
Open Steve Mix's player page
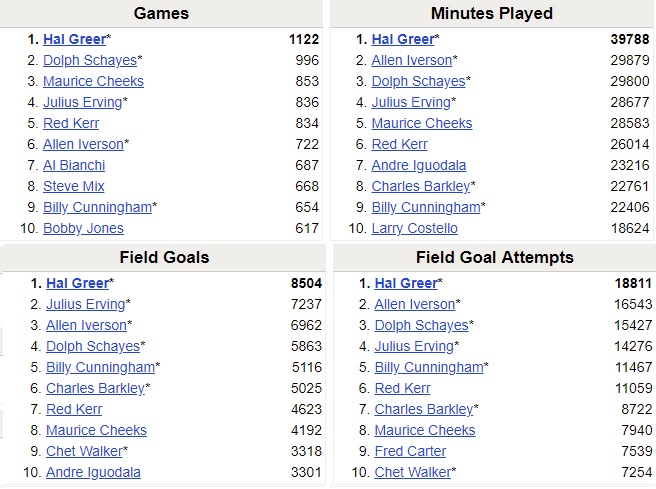[x=74, y=186]
